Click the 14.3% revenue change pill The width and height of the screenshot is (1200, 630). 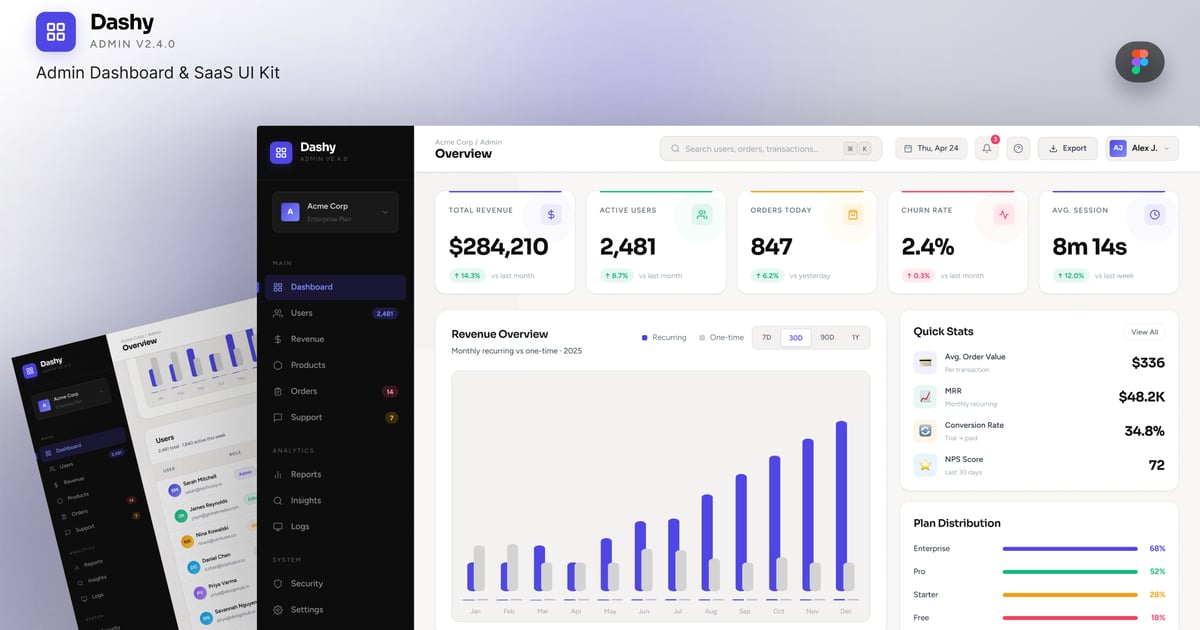click(x=467, y=275)
